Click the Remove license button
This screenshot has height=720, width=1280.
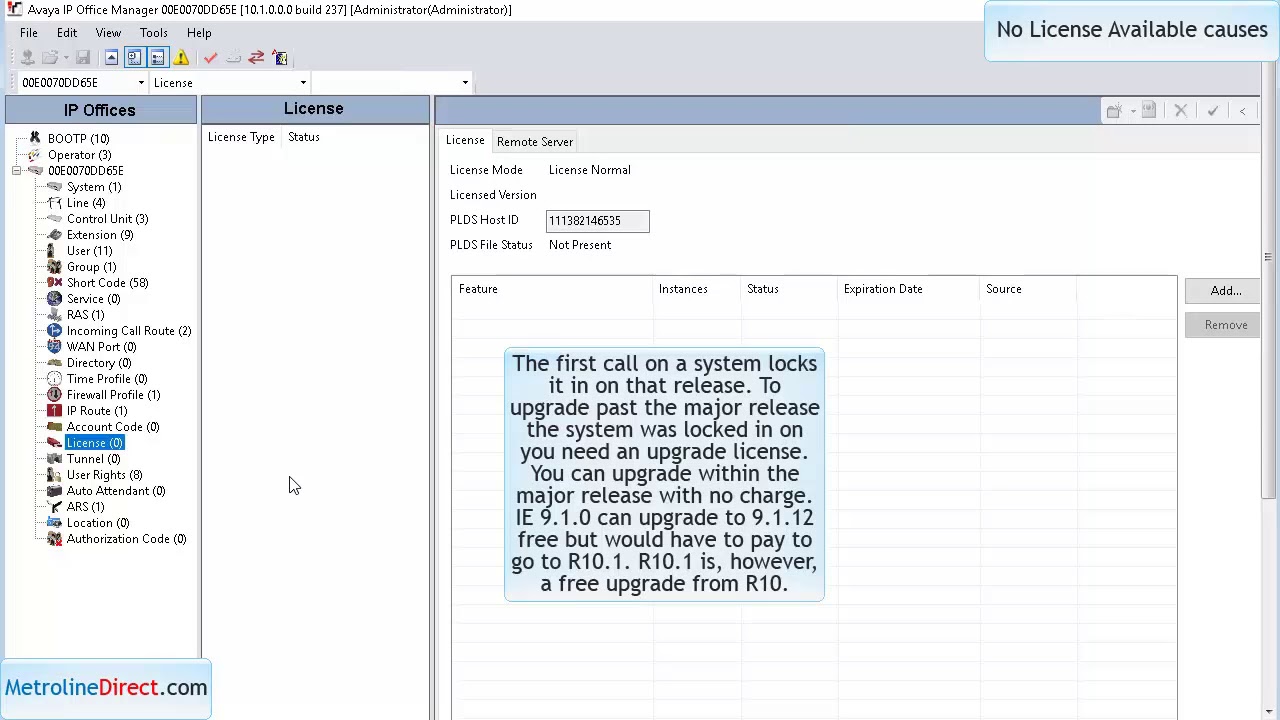pyautogui.click(x=1225, y=325)
